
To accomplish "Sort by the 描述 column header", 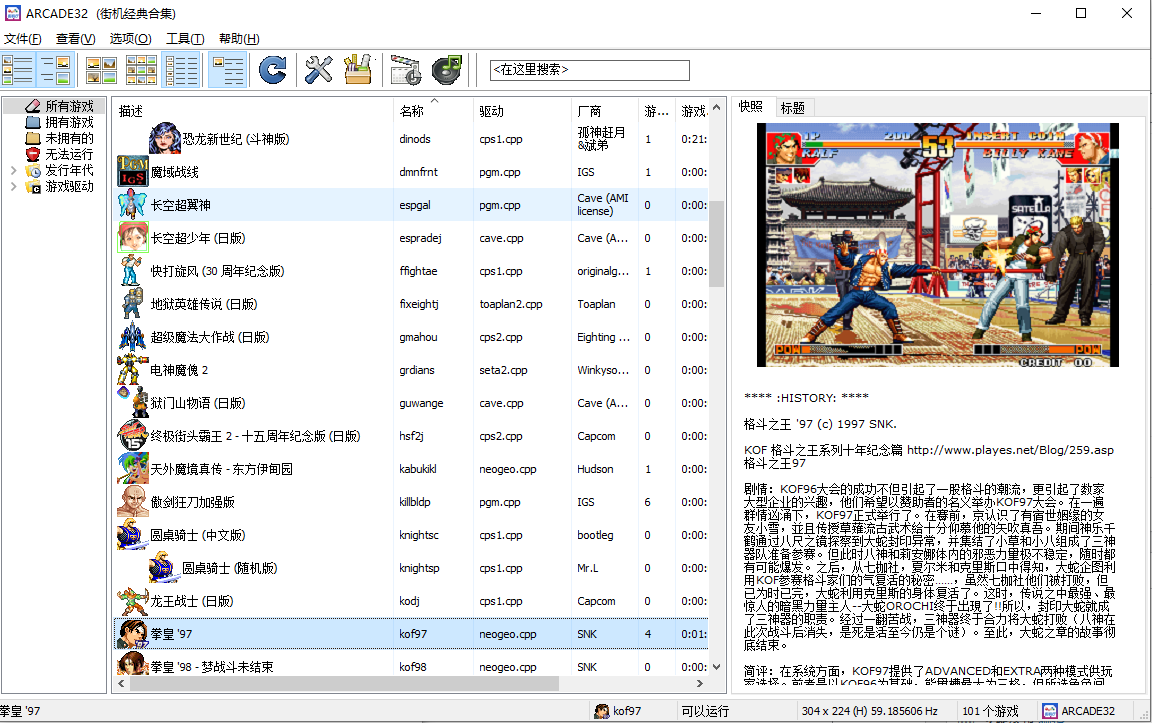I will pyautogui.click(x=253, y=111).
